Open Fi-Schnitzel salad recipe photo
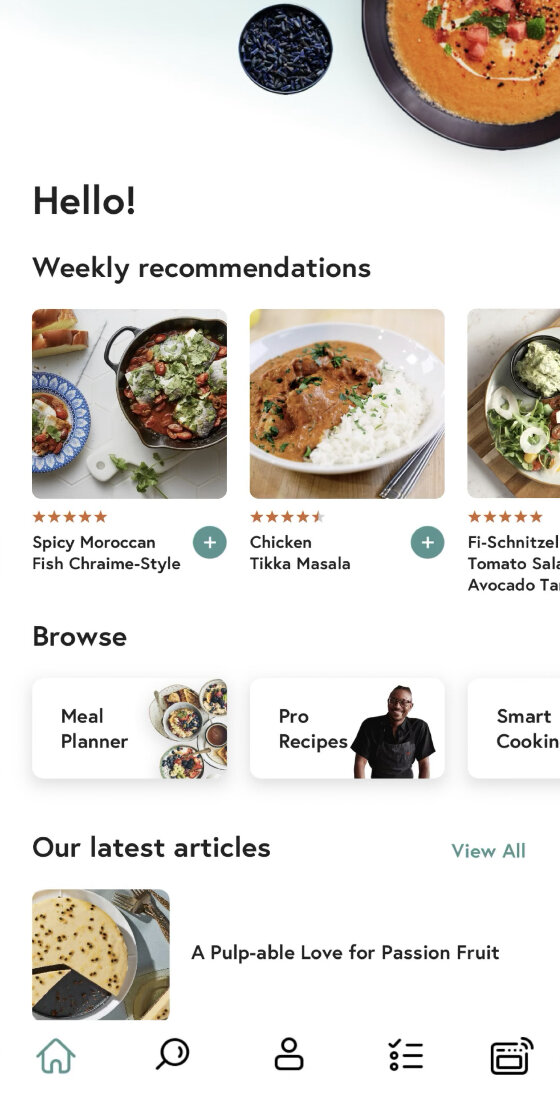The height and width of the screenshot is (1116, 560). pyautogui.click(x=514, y=404)
